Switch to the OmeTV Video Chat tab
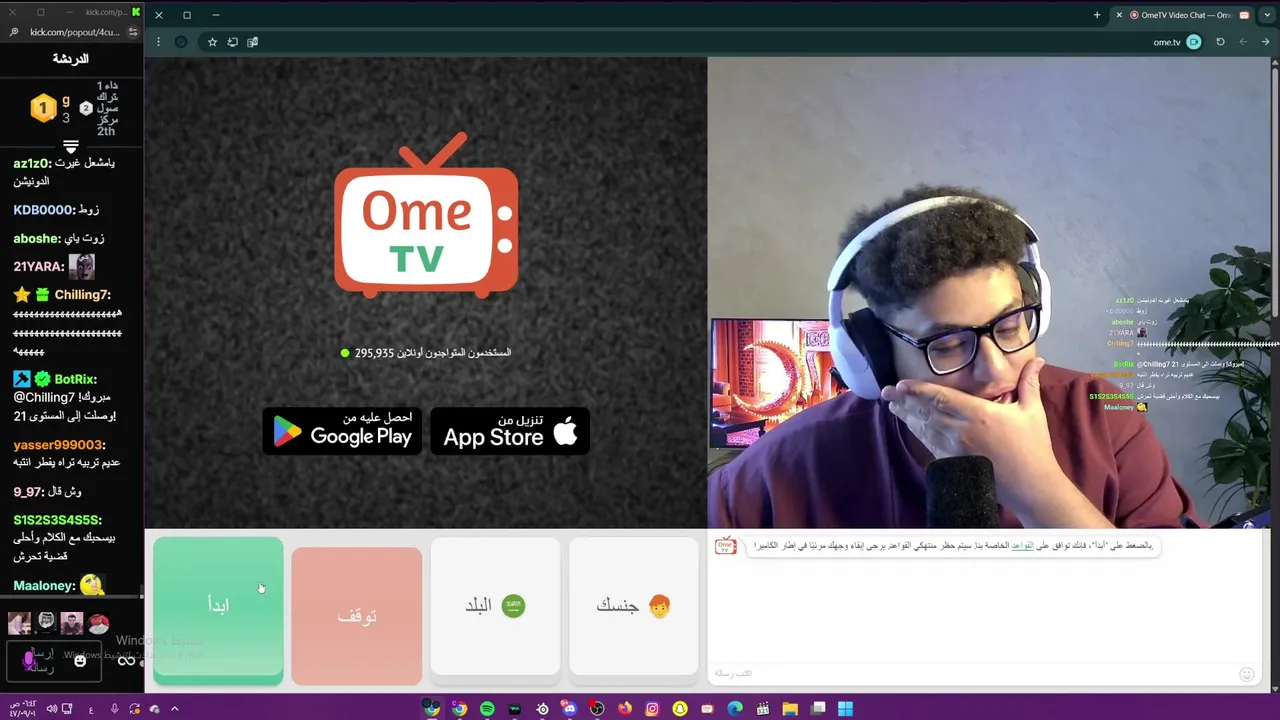This screenshot has width=1280, height=720. click(1182, 15)
